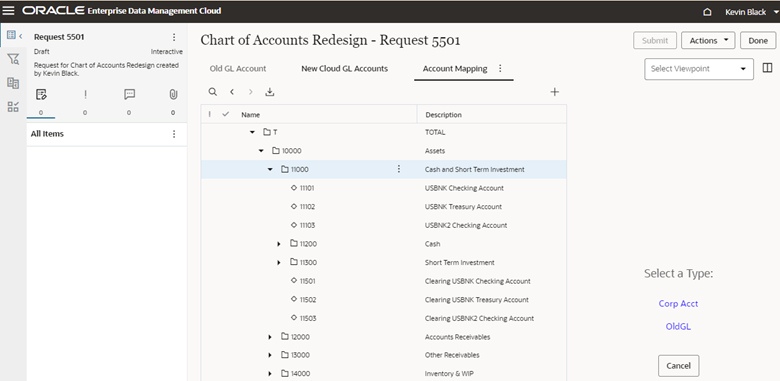
Task: Select node 11503 in the tree
Action: 308,318
